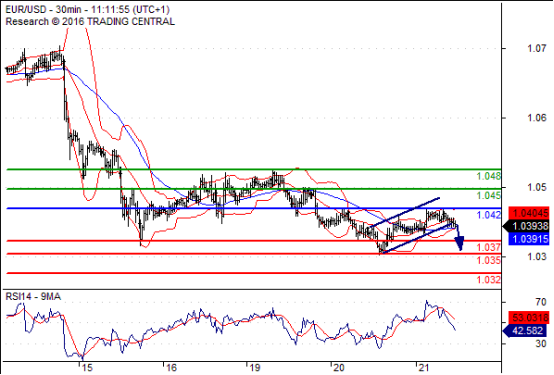Click the black 1.03938 current price tag
Image resolution: width=554 pixels, height=375 pixels.
point(526,226)
